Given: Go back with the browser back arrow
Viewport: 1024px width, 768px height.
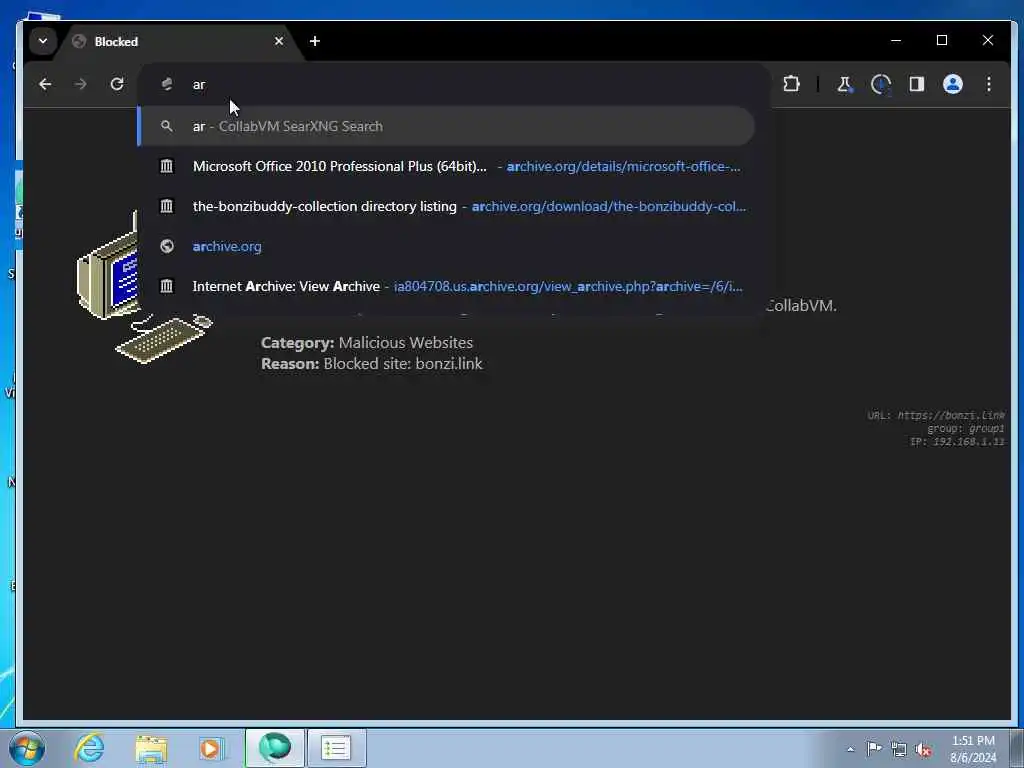Looking at the screenshot, I should coord(45,84).
